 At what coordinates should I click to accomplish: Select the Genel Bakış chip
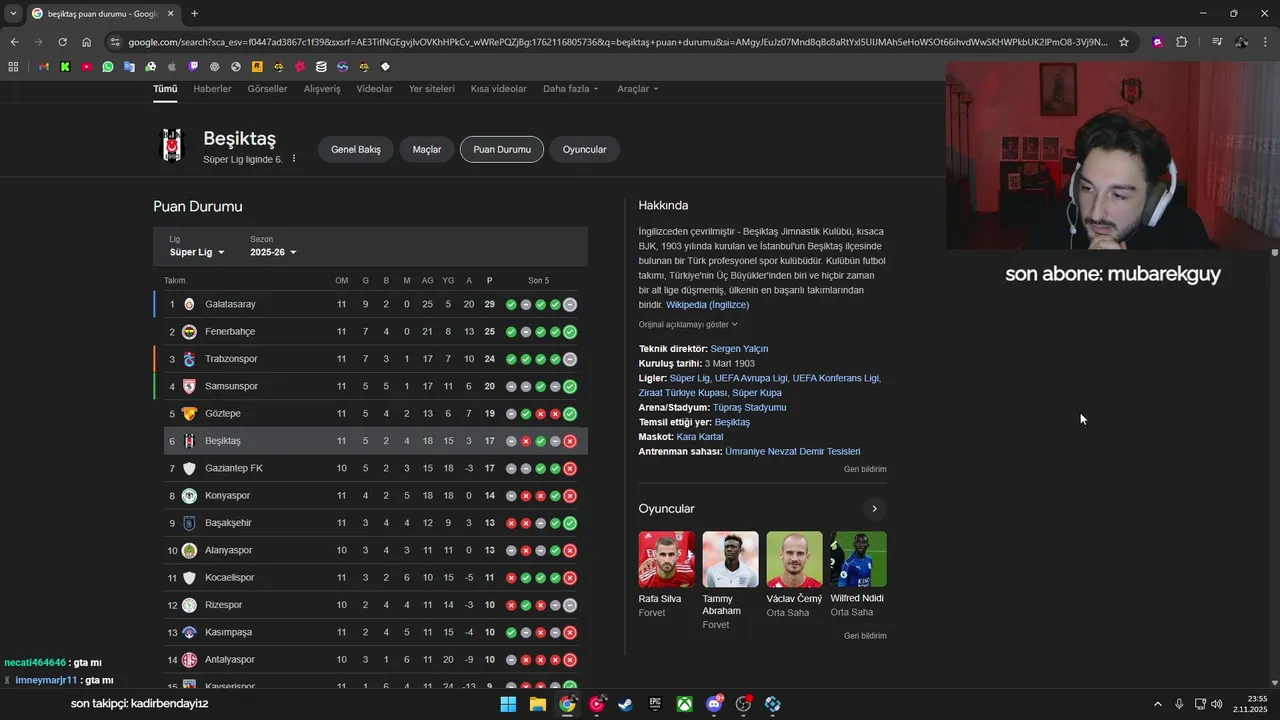(x=356, y=150)
